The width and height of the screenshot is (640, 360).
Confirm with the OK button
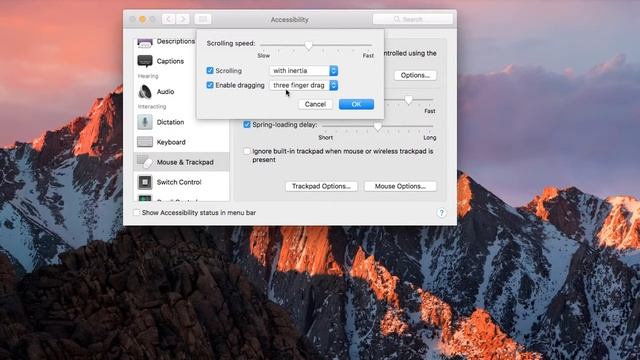coord(356,104)
